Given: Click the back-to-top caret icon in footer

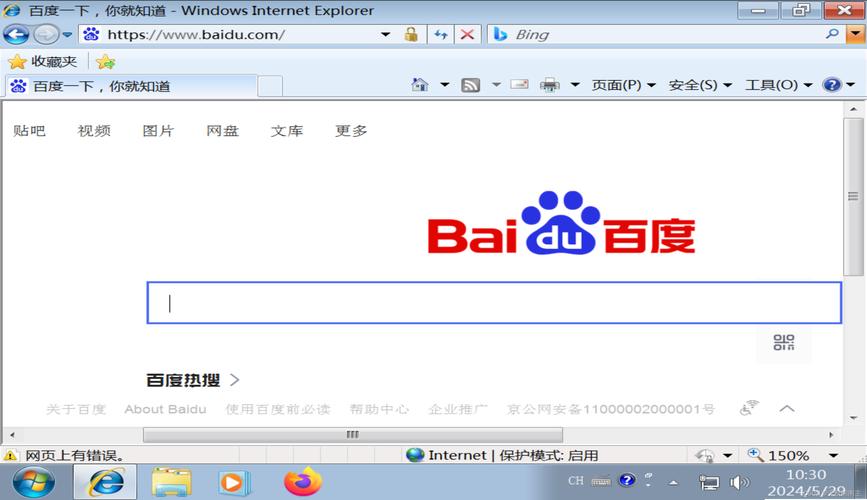Looking at the screenshot, I should 787,409.
